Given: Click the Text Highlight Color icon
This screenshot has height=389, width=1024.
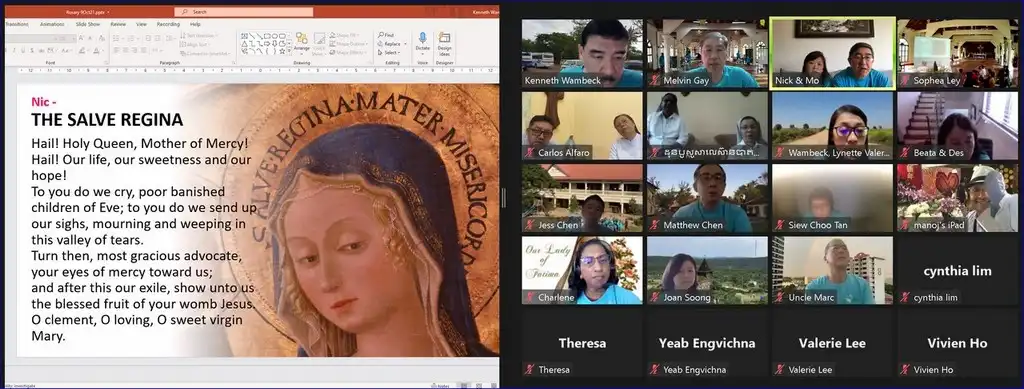Looking at the screenshot, I should [82, 50].
